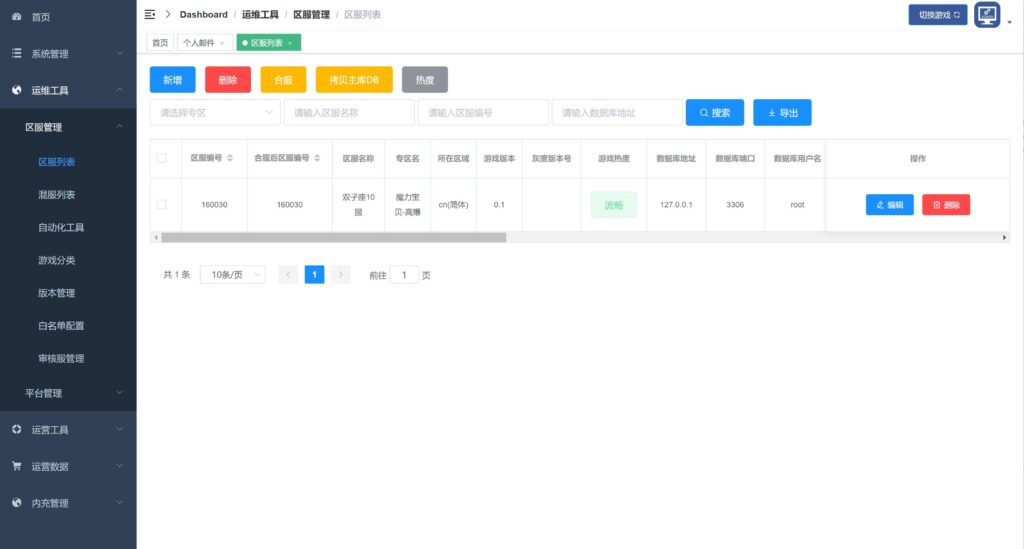Expand the 运营工具 menu
This screenshot has height=549, width=1024.
[x=68, y=430]
